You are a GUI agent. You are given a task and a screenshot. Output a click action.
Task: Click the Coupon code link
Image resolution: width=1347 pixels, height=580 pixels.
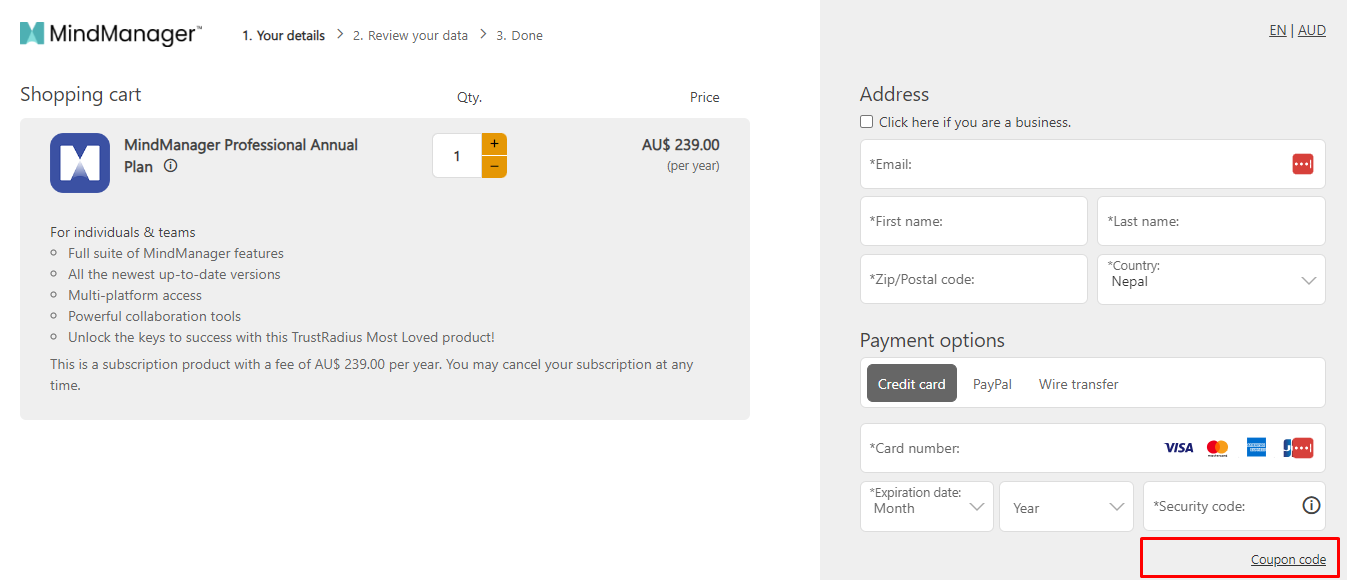[x=1288, y=560]
